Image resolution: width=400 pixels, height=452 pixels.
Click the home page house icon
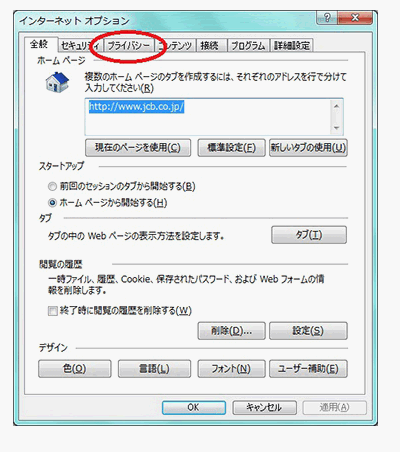coord(57,82)
